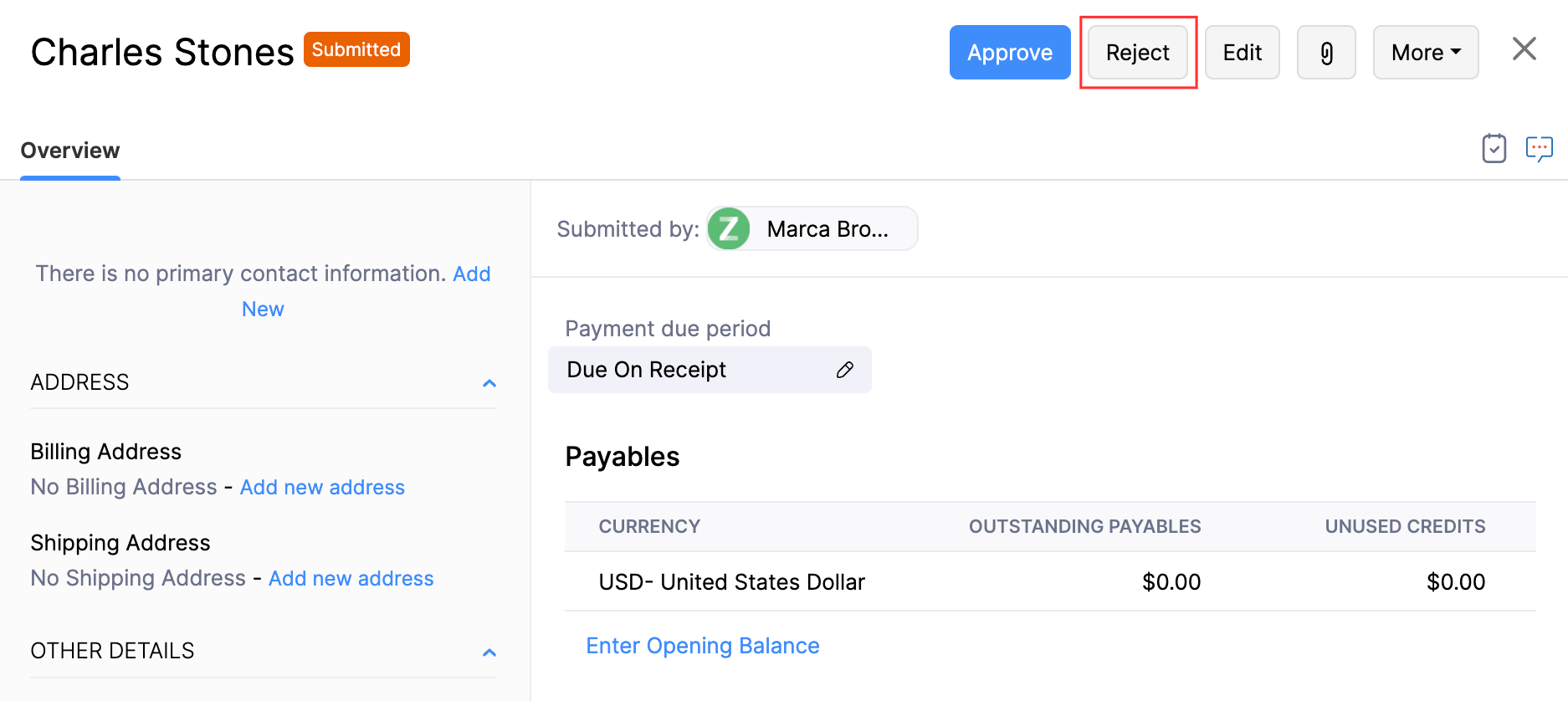Open the More dropdown menu
This screenshot has width=1568, height=701.
tap(1425, 53)
